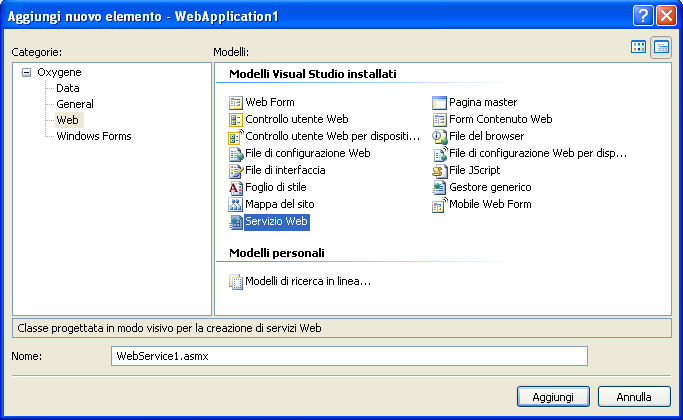
Task: Collapse the Oxygene category tree node
Action: 27,72
